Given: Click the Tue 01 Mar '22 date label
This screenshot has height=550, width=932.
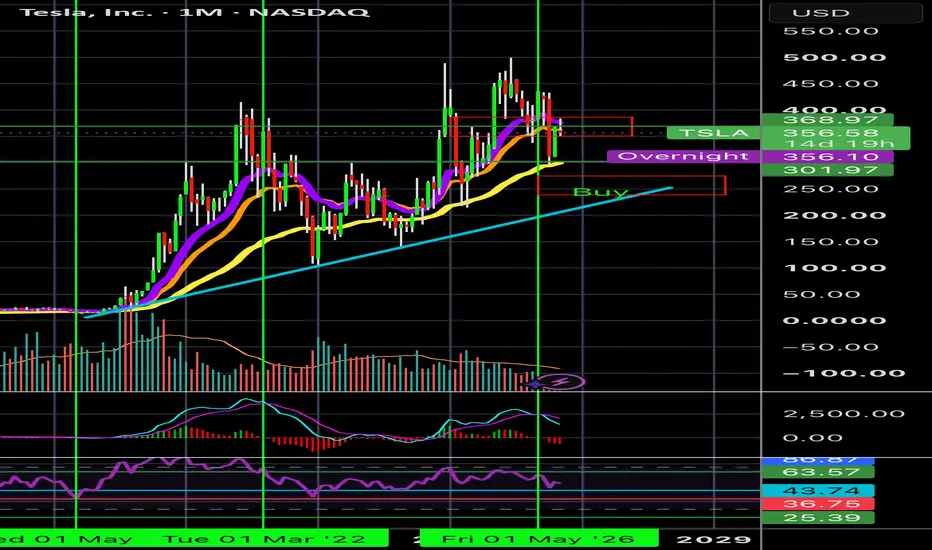Looking at the screenshot, I should tap(265, 539).
